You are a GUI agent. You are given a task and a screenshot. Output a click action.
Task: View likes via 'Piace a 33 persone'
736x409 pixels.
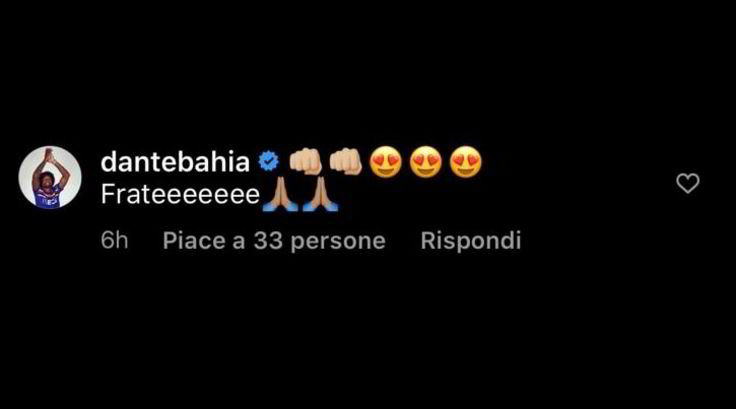[274, 241]
